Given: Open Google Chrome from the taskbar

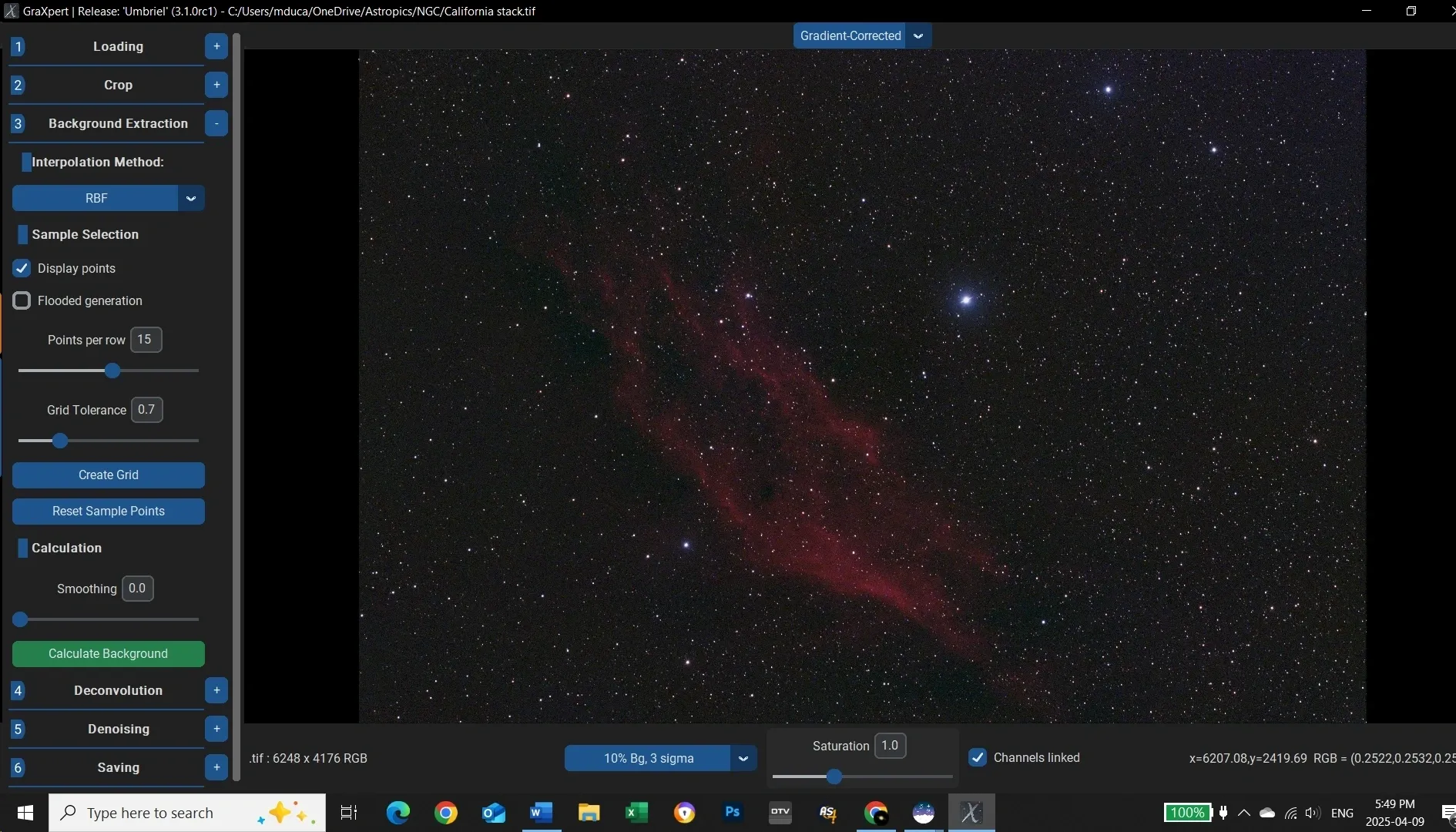Looking at the screenshot, I should point(445,813).
